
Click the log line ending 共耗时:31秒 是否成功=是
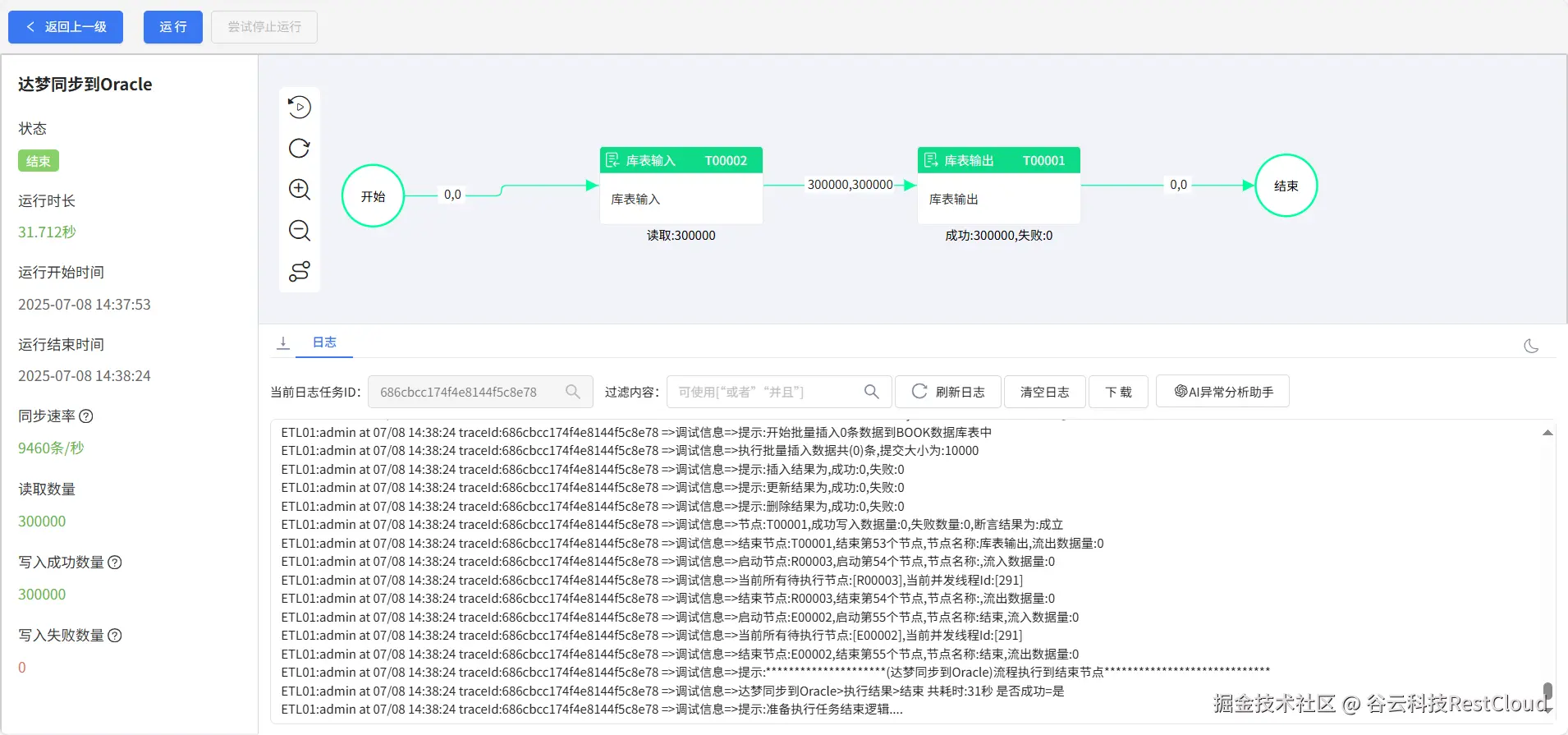coord(673,691)
